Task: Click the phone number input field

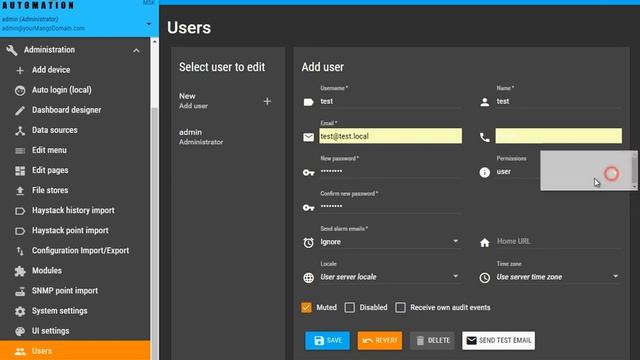Action: [558, 136]
